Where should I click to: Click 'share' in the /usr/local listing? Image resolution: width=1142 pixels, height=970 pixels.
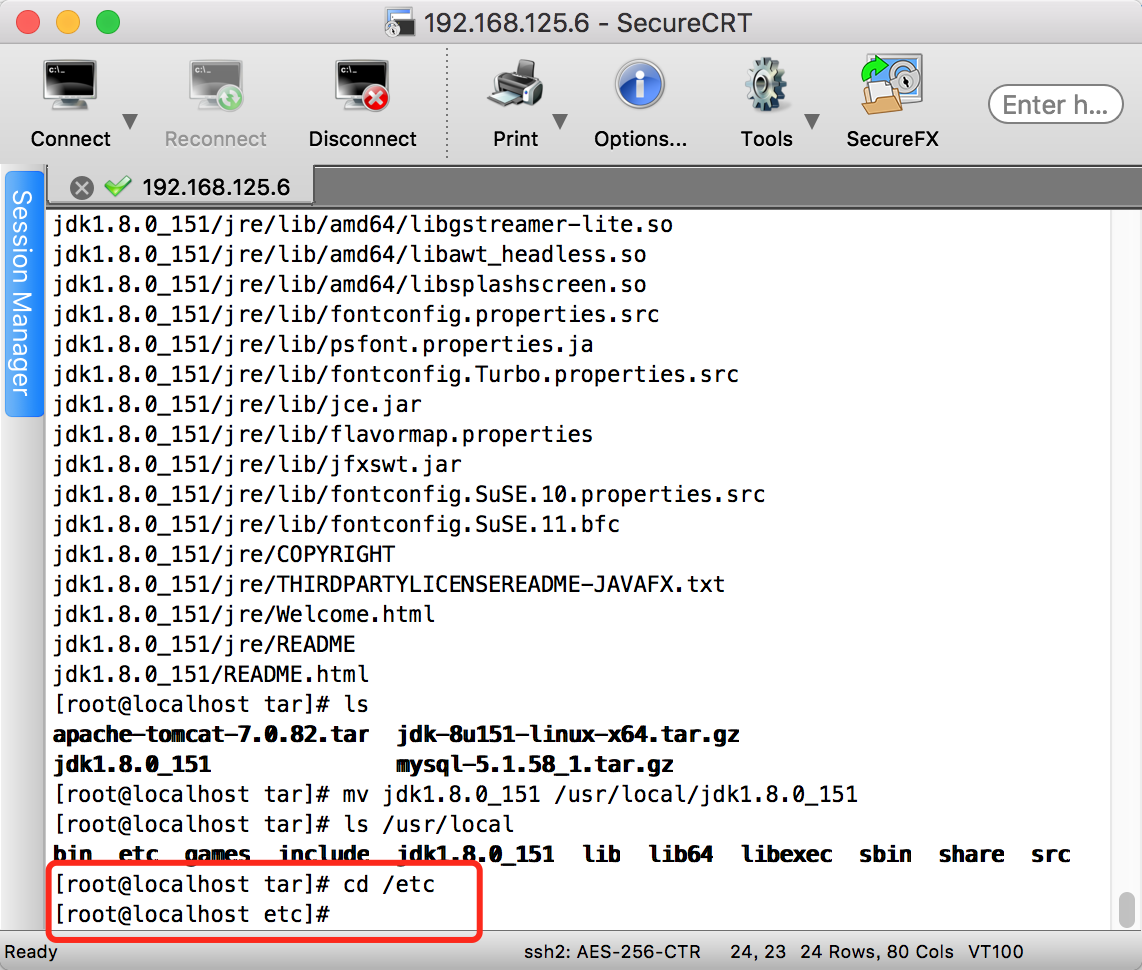[x=972, y=854]
